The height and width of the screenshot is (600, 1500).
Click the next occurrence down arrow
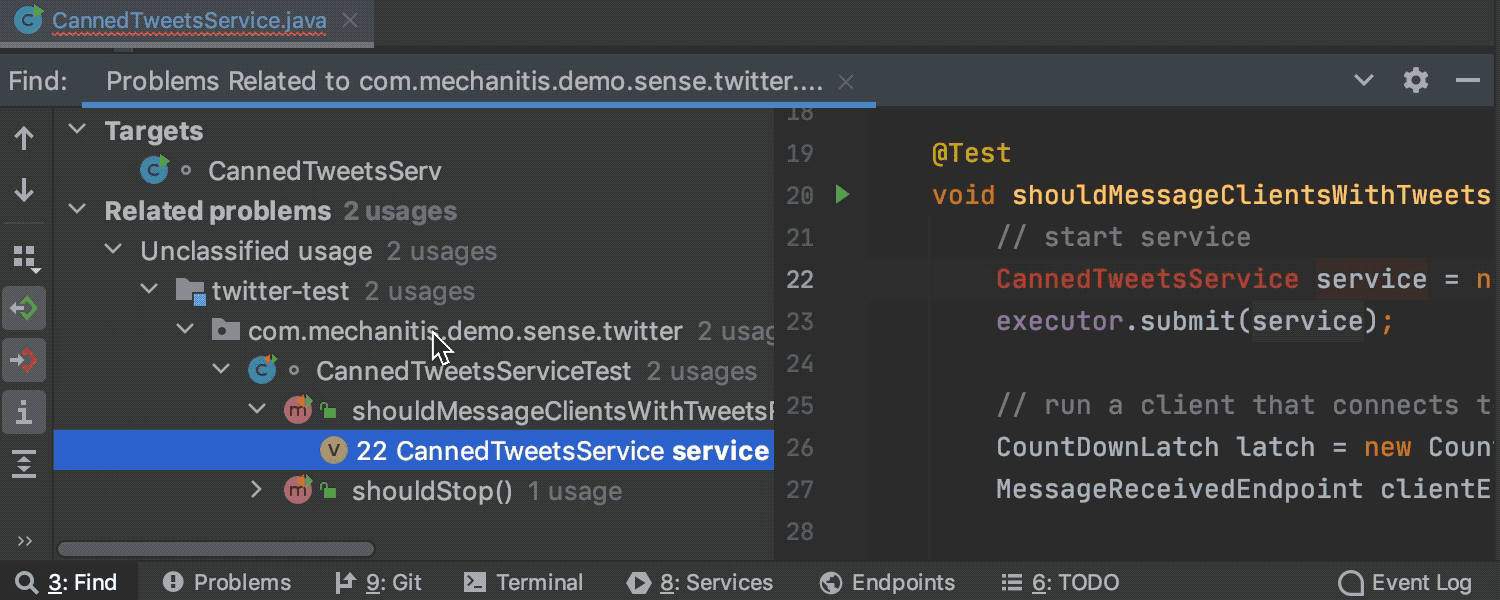click(x=24, y=190)
